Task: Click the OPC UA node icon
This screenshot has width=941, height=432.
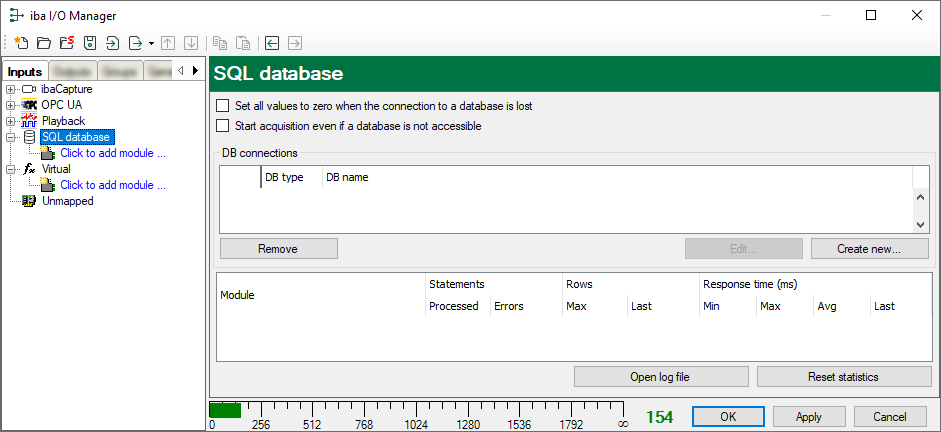Action: (29, 105)
